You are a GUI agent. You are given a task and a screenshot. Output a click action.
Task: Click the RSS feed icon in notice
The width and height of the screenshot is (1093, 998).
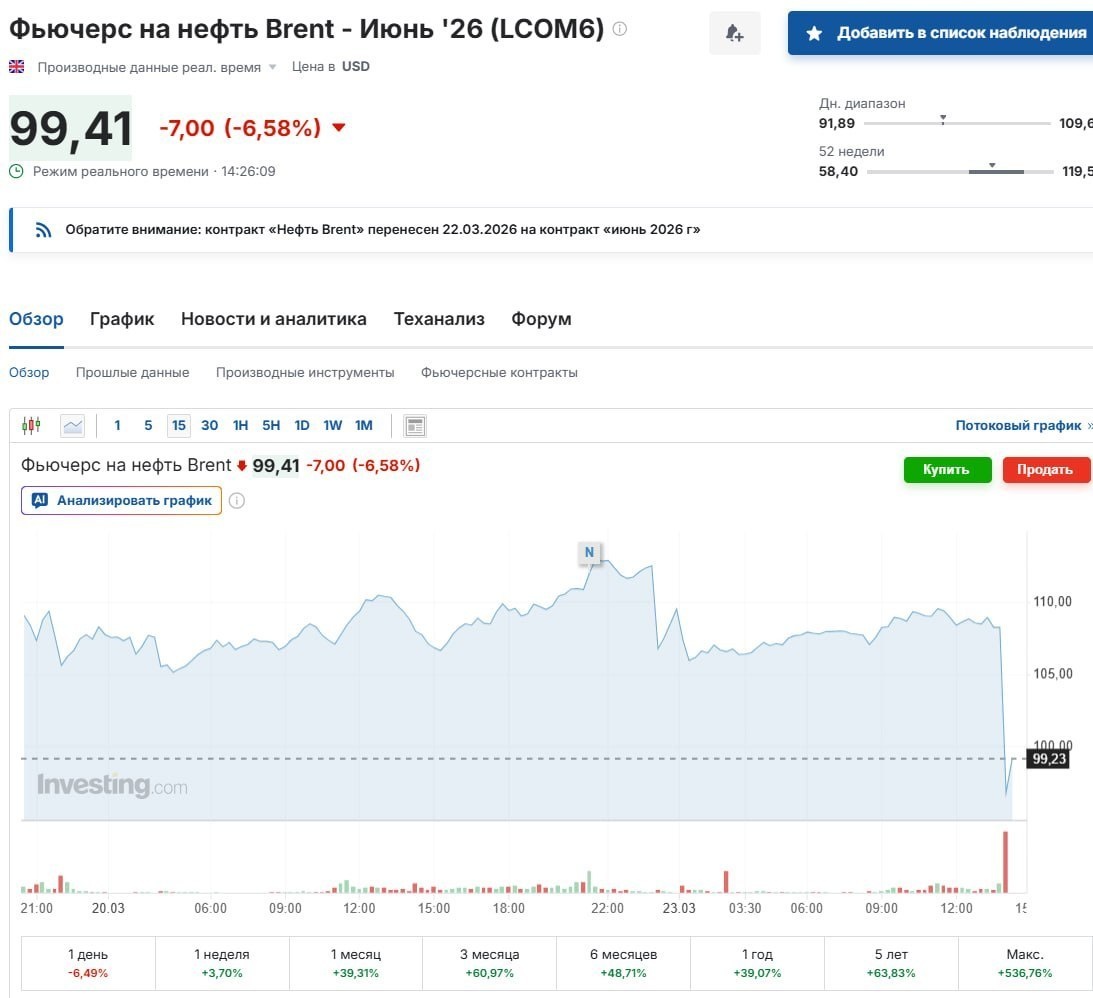43,229
